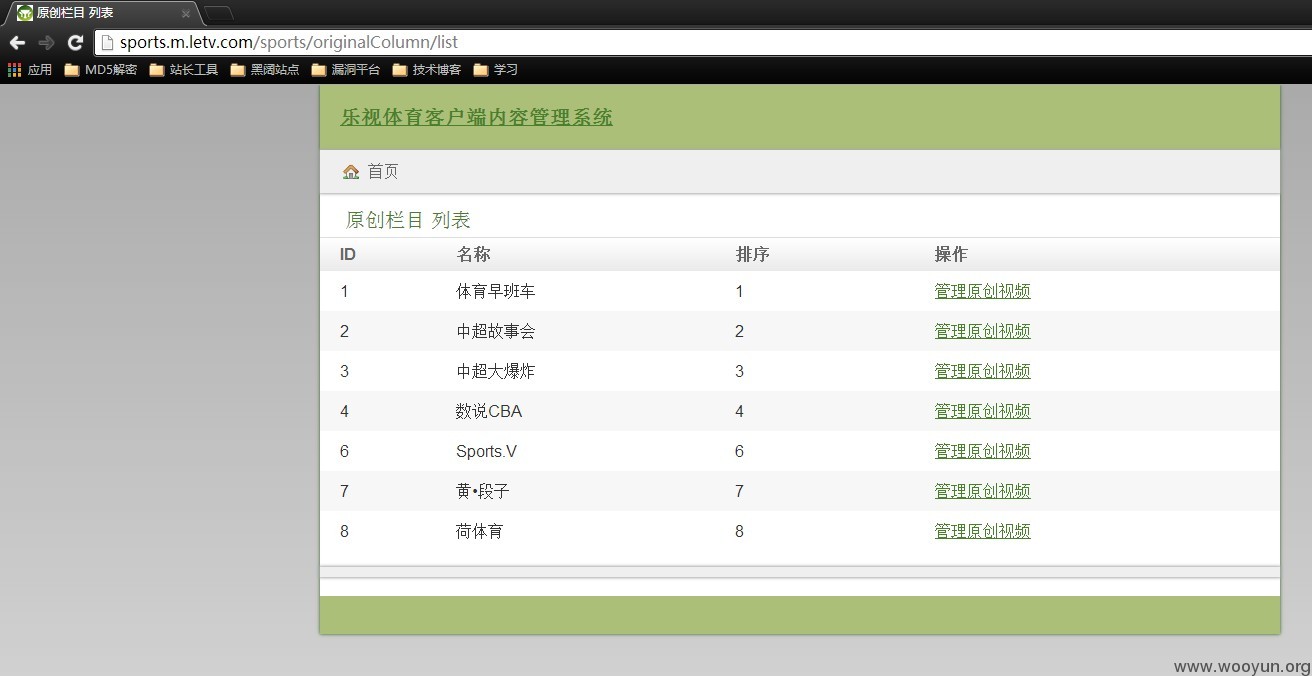Reload the page with refresh icon
Viewport: 1312px width, 676px height.
[x=75, y=42]
